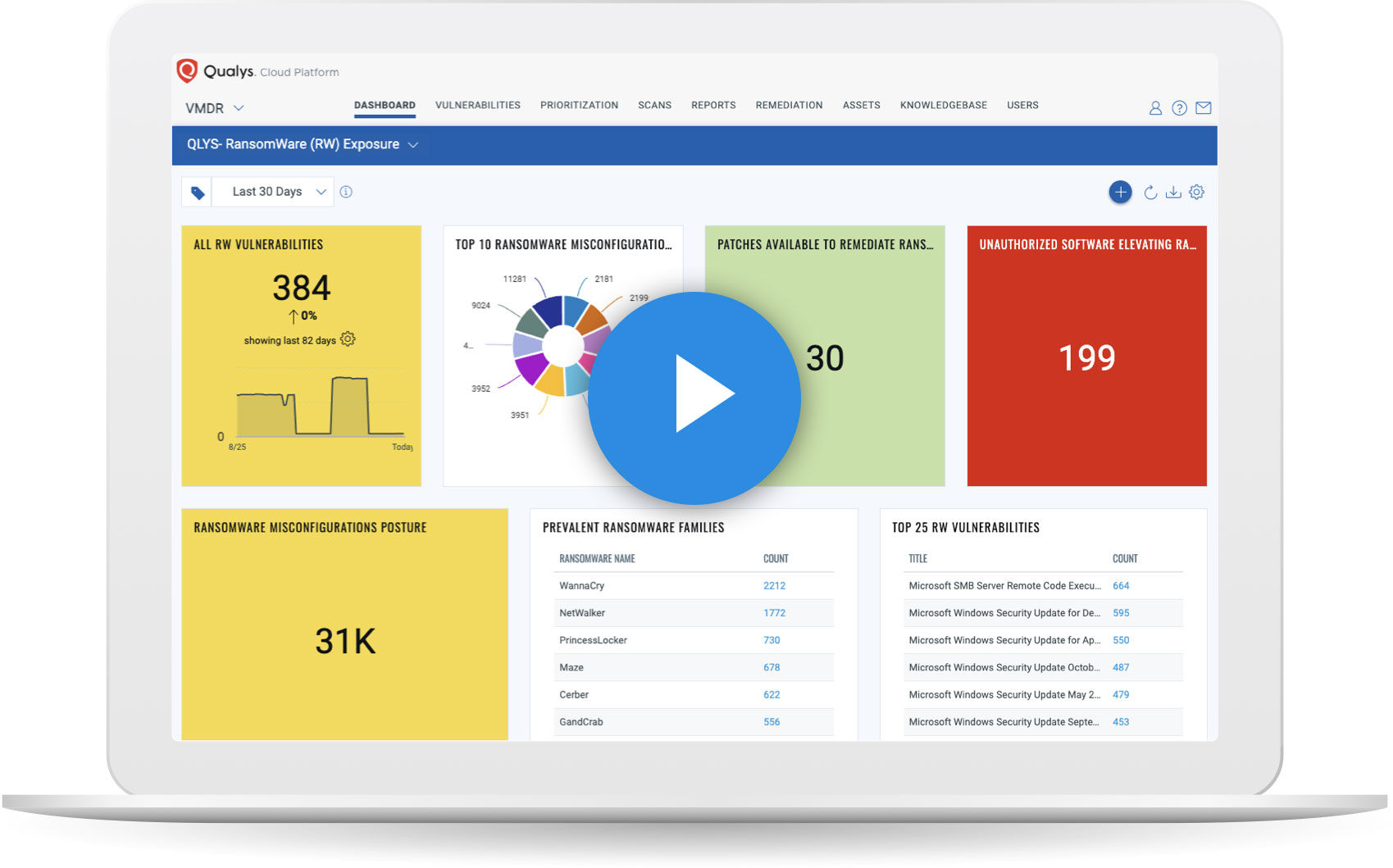Click the Microsoft Windows Security Update Septe... title

coord(1004,722)
